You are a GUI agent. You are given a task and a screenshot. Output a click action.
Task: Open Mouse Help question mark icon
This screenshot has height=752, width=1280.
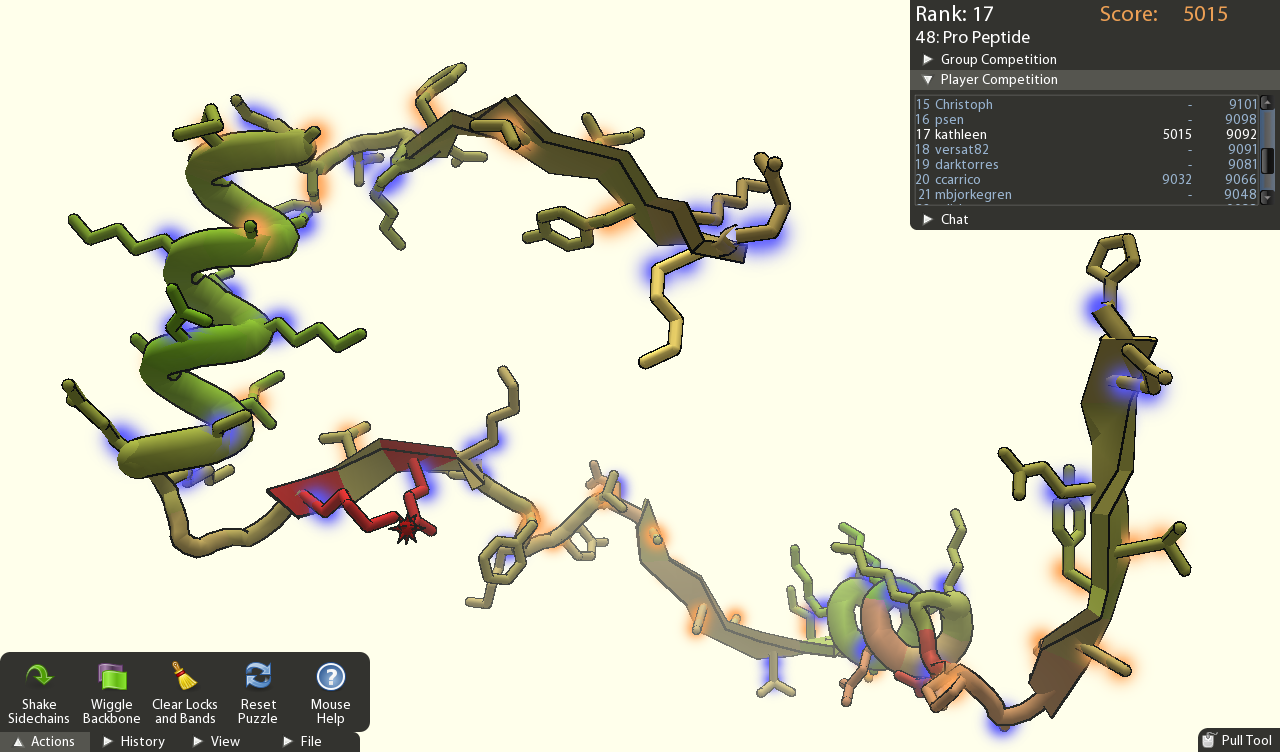(330, 678)
